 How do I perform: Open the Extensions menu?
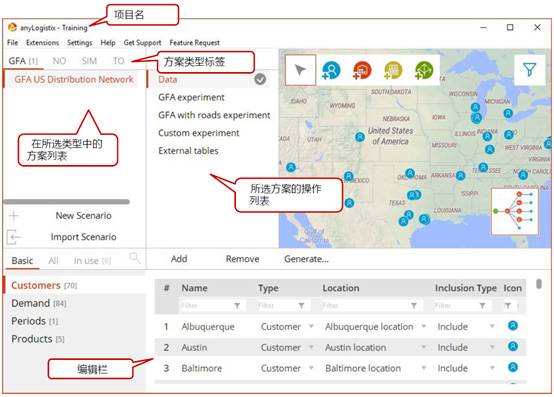coord(42,43)
